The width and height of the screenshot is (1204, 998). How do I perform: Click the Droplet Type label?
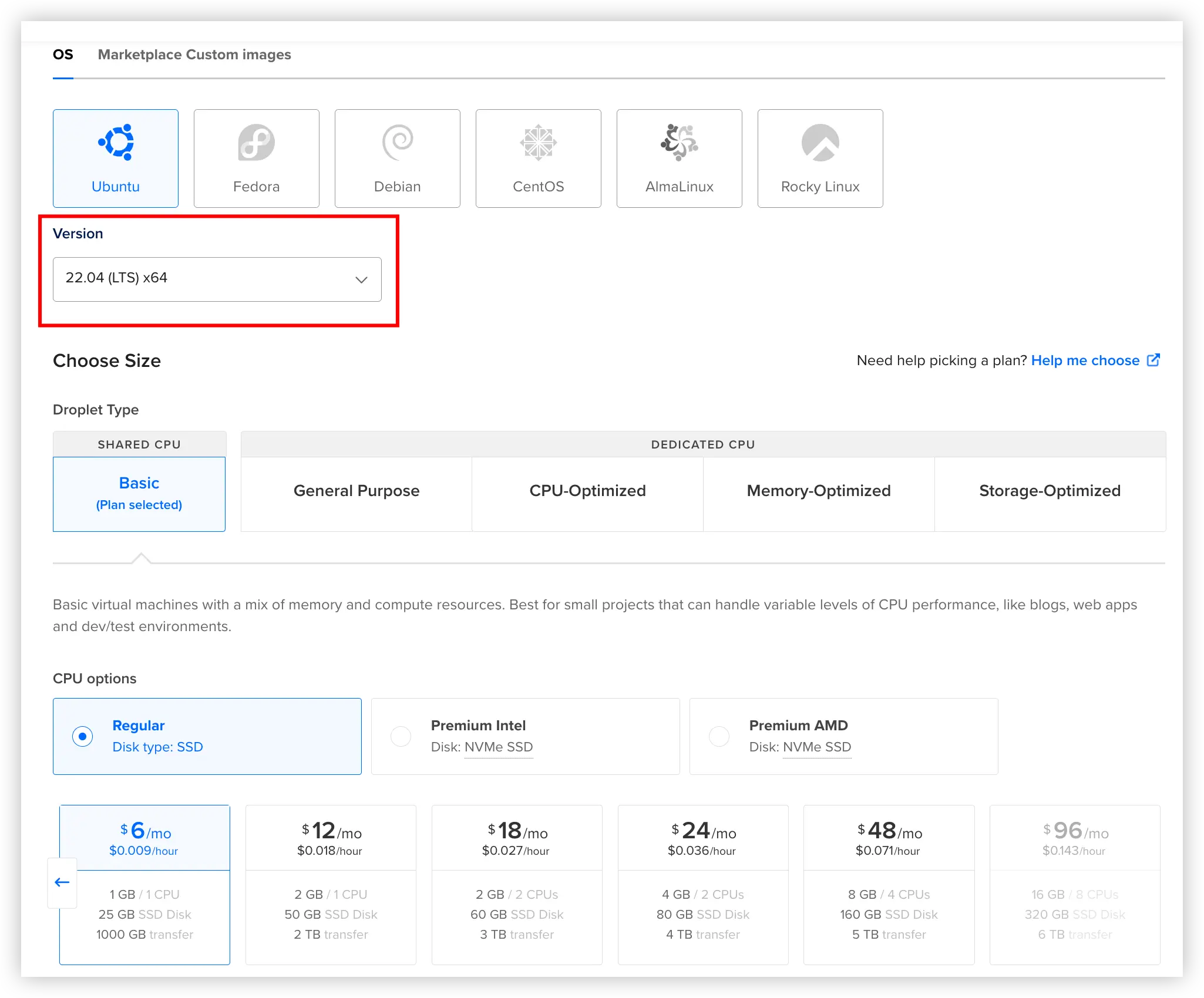[96, 410]
